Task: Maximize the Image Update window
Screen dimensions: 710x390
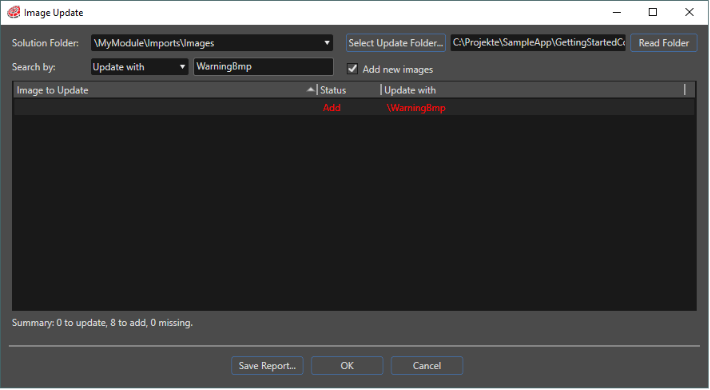Action: [653, 12]
